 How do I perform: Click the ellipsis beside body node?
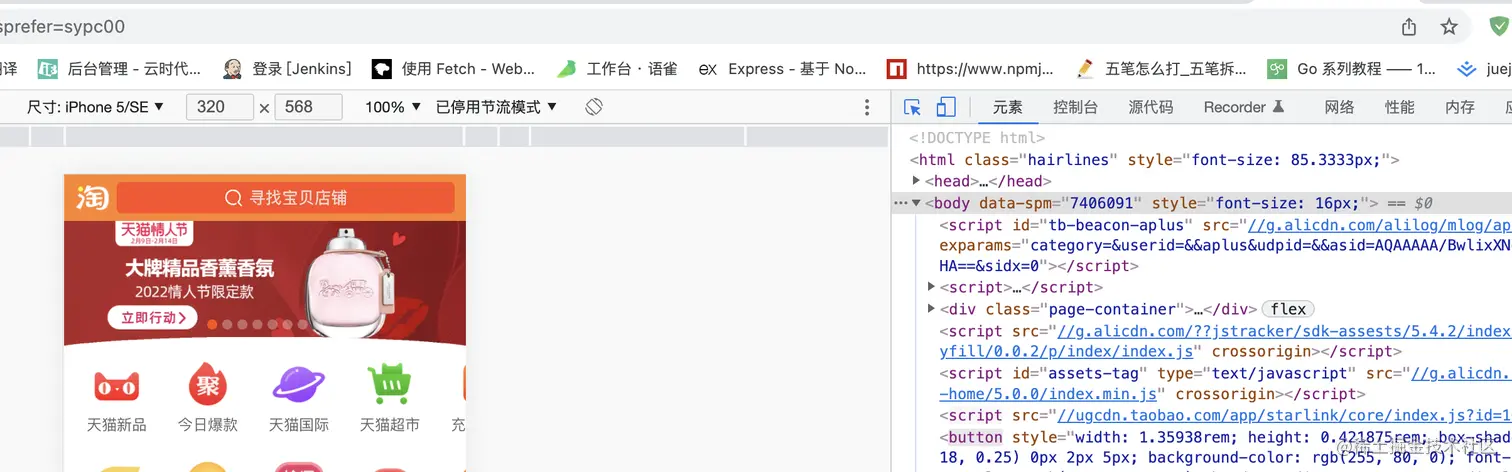coord(901,203)
